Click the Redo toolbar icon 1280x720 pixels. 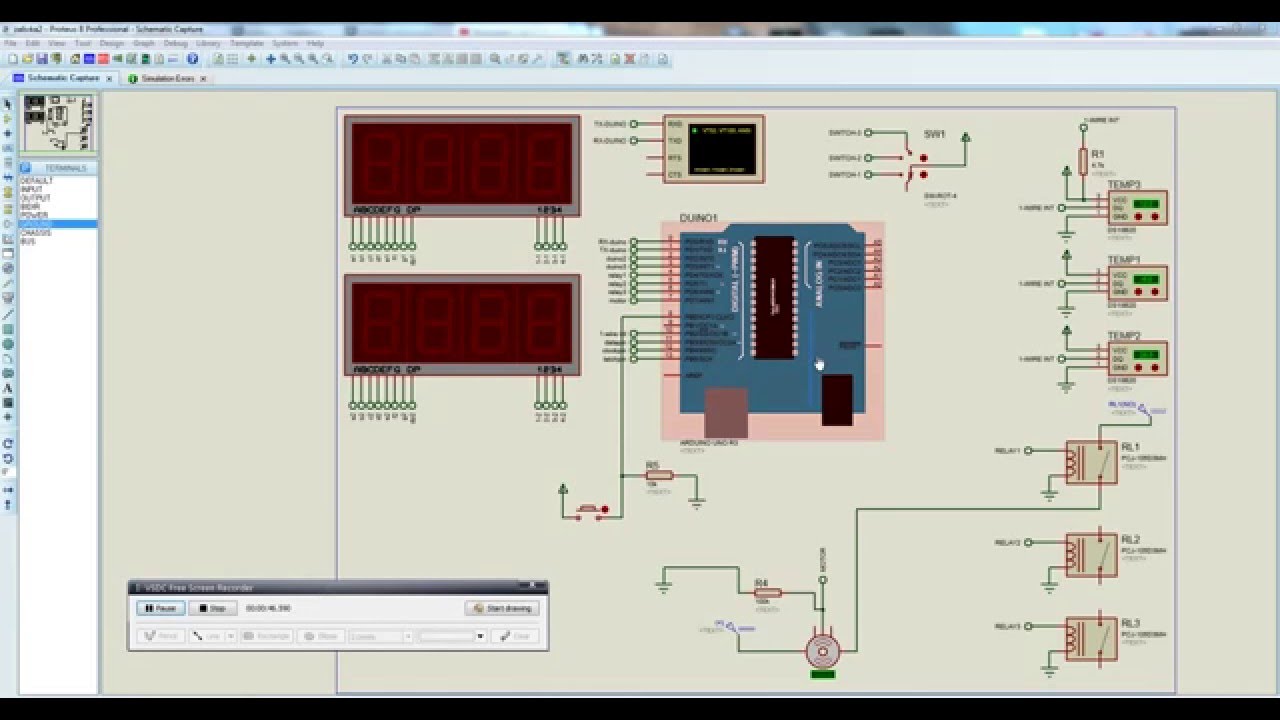coord(366,59)
